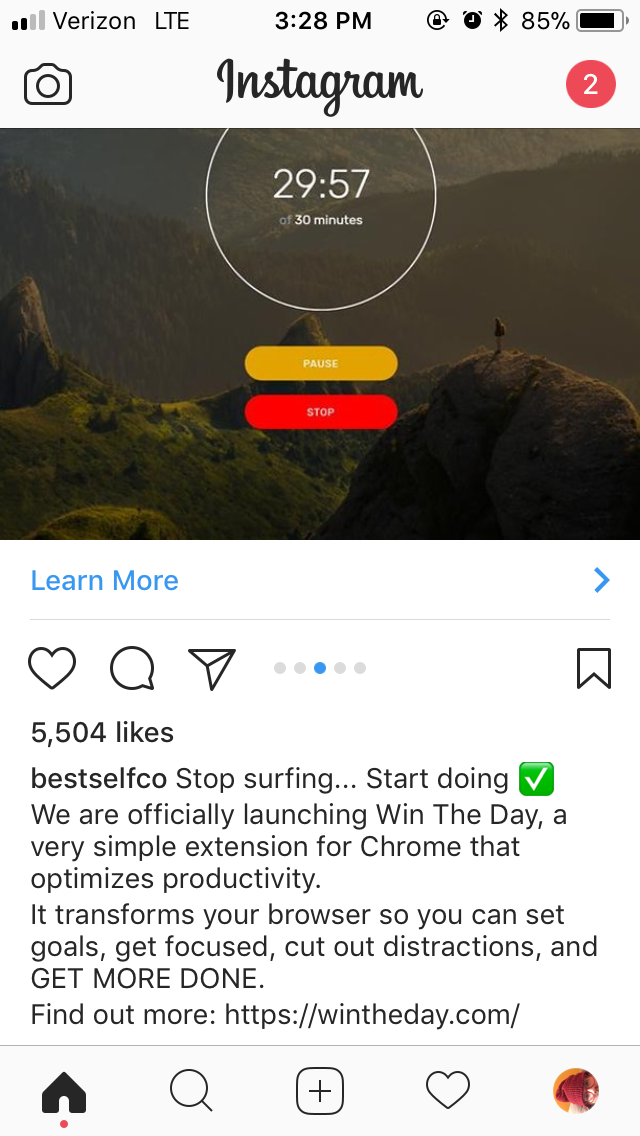Open comments using the speech bubble icon

(132, 667)
